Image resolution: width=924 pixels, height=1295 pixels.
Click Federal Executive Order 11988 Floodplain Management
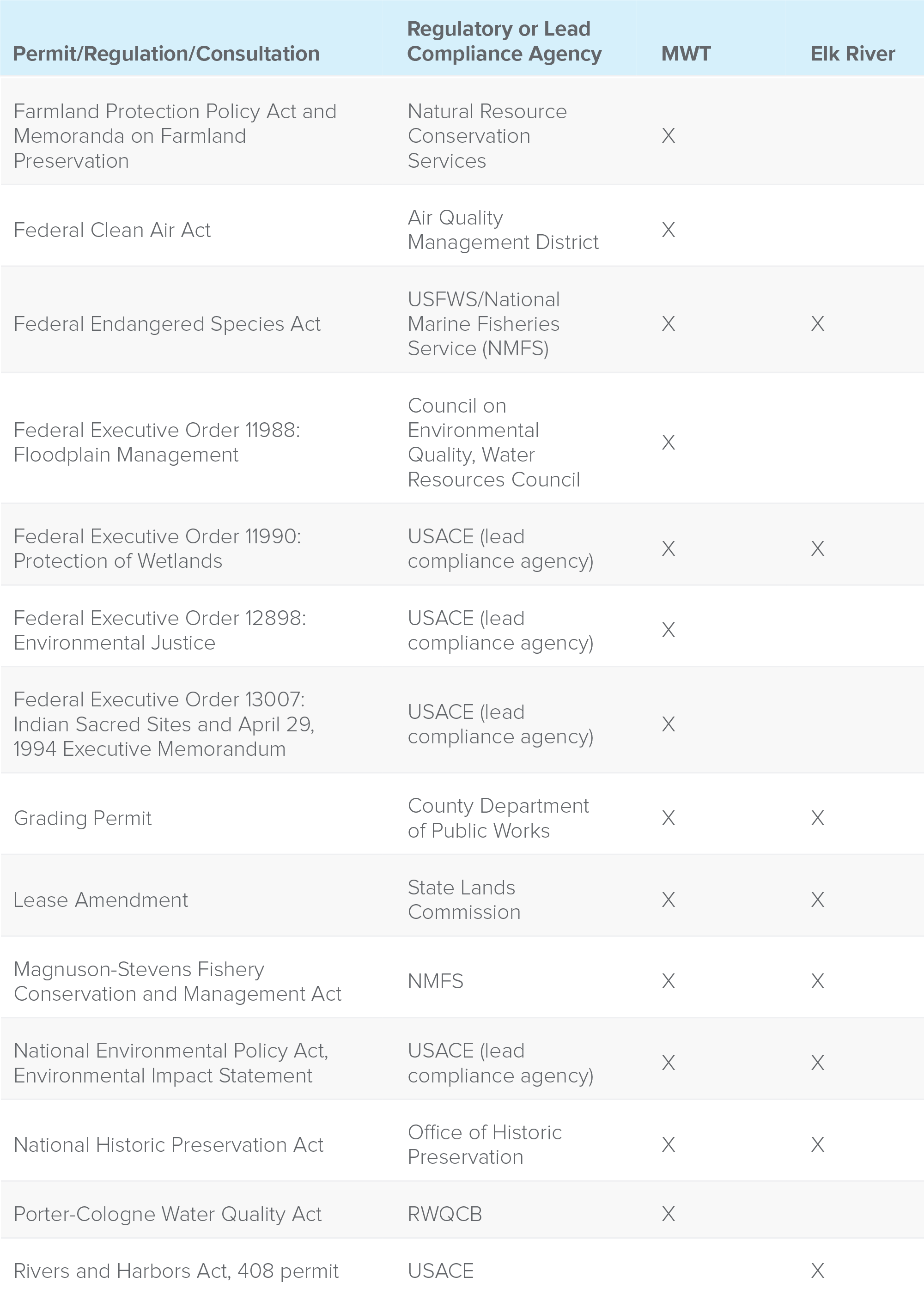coord(157,442)
